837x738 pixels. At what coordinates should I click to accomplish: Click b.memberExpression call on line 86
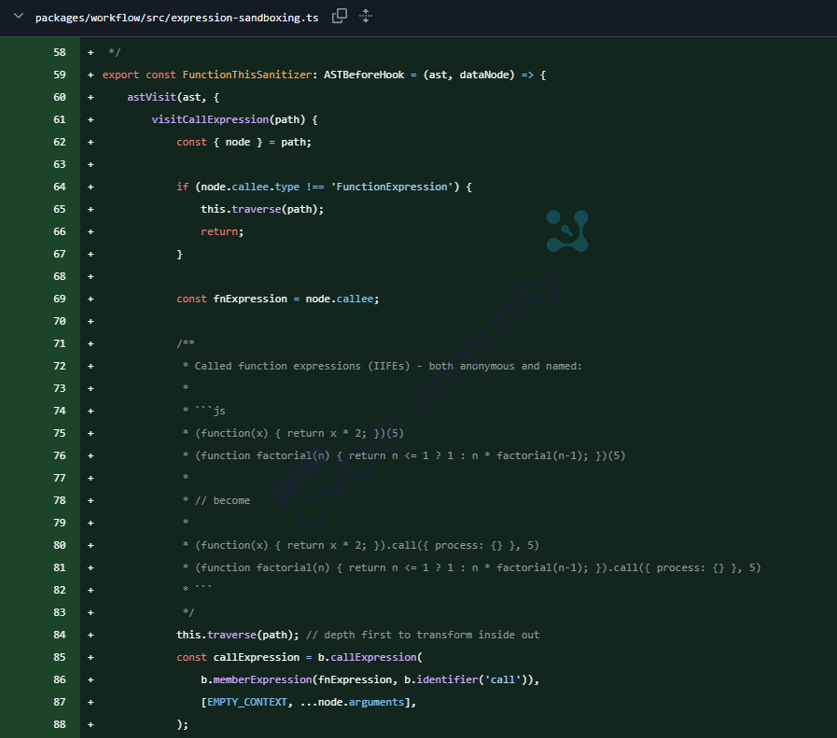(x=256, y=680)
